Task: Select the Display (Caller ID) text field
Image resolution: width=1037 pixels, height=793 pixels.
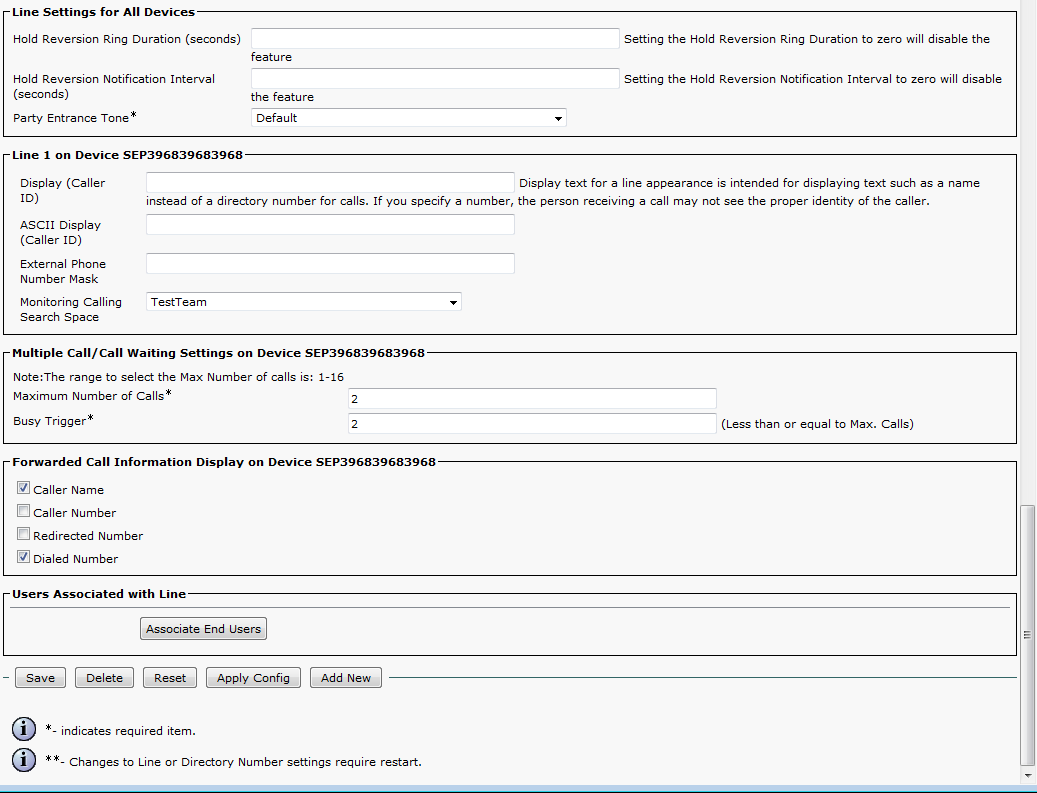Action: pyautogui.click(x=330, y=183)
